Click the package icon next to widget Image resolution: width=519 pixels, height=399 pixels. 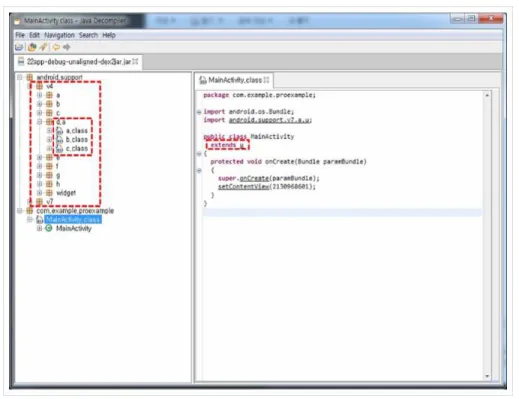coord(49,193)
